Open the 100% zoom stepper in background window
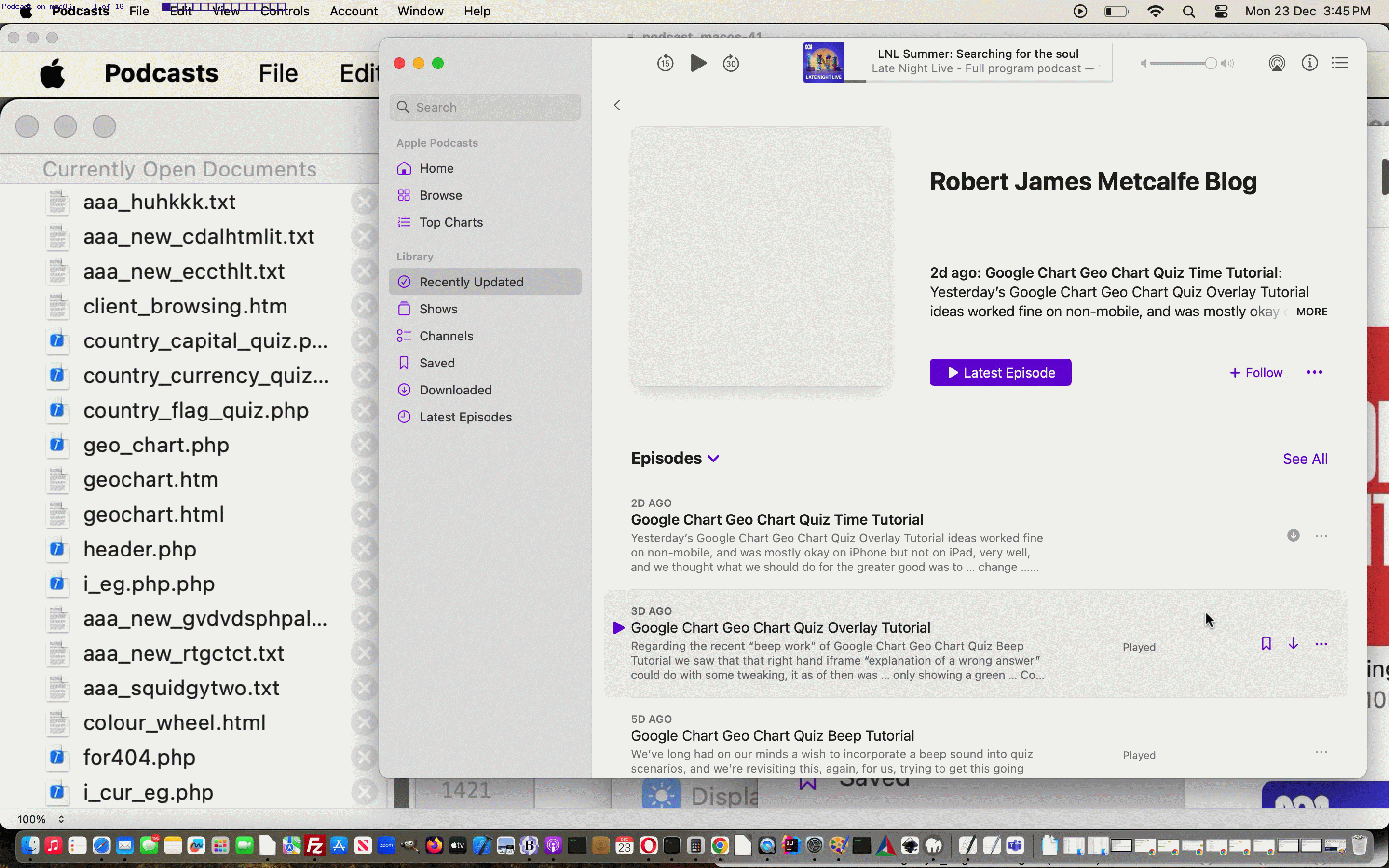 point(61,819)
